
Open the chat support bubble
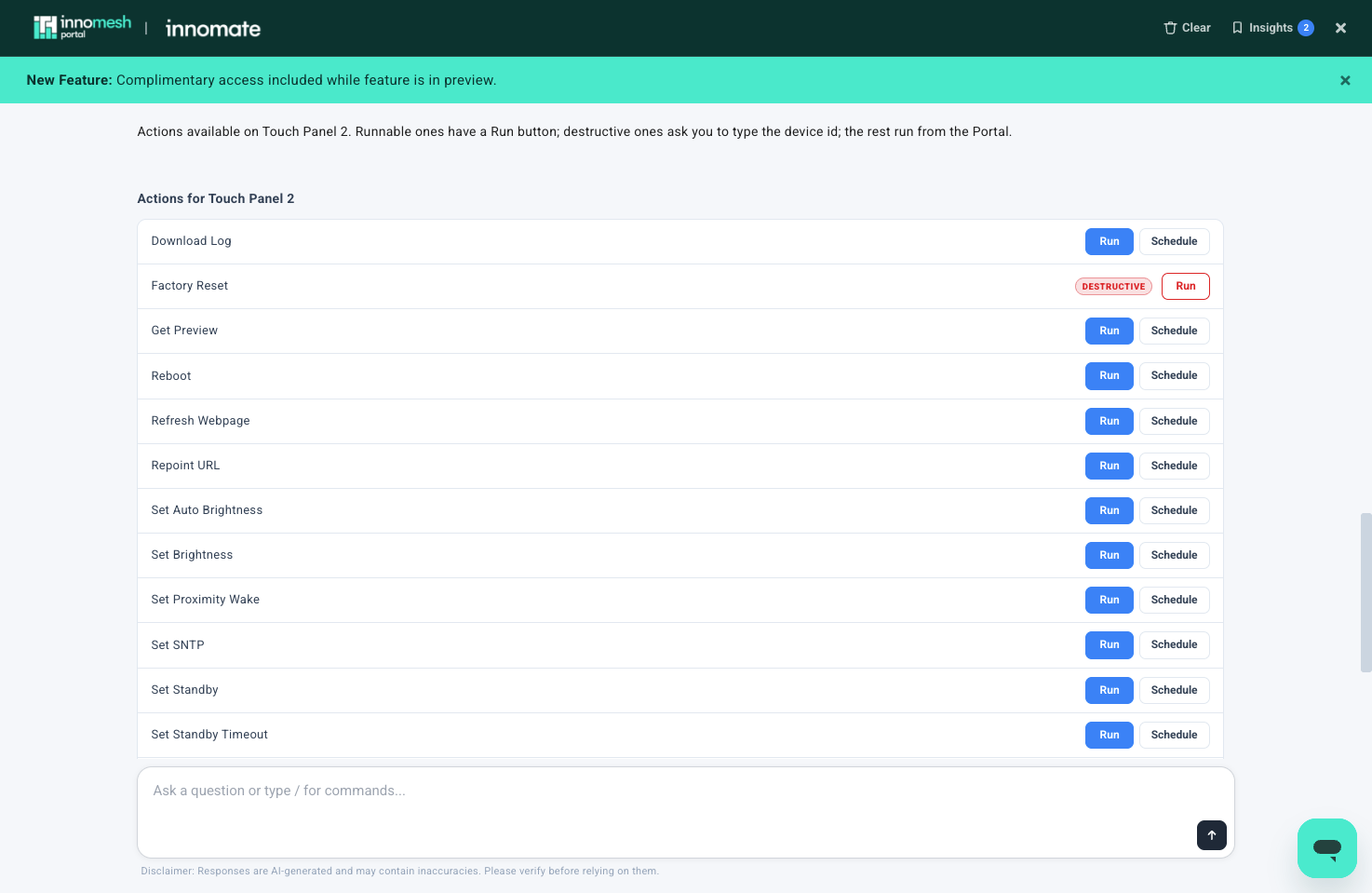pos(1327,848)
